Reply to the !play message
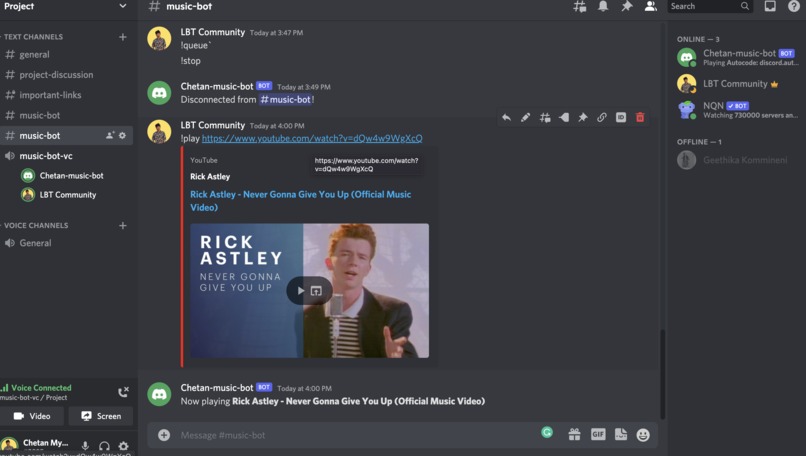 [x=506, y=118]
